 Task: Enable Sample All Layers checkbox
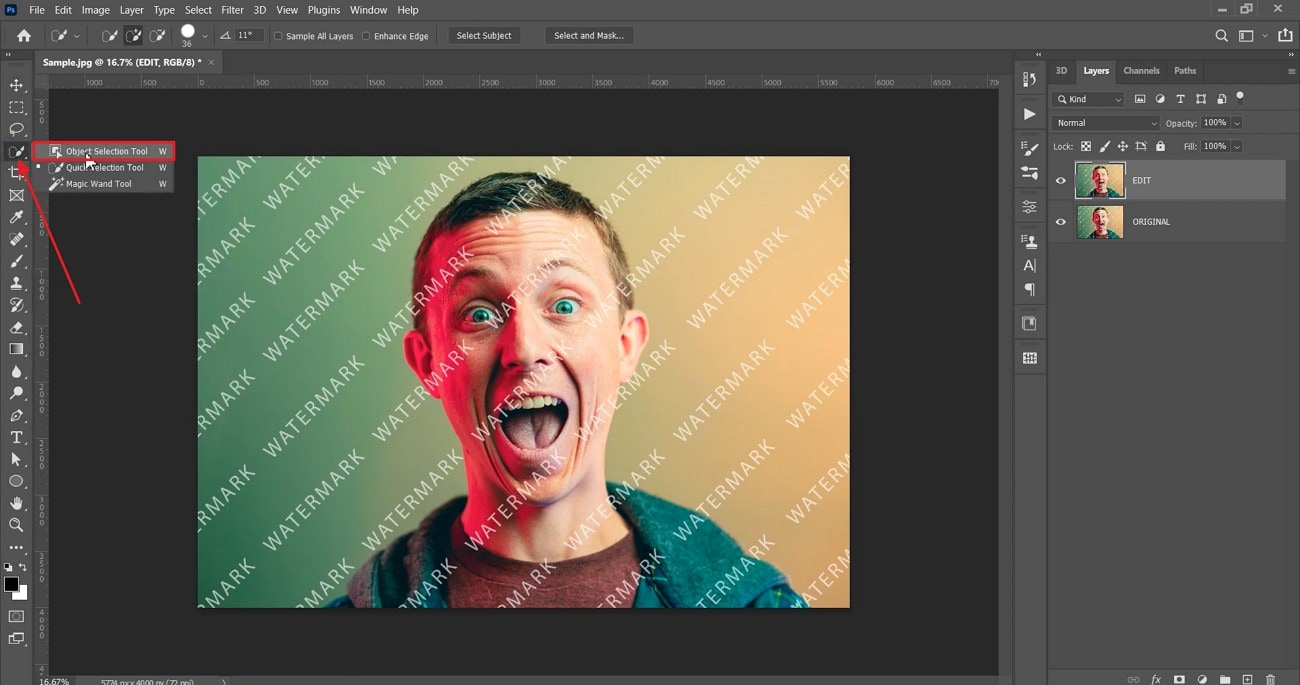pos(279,36)
